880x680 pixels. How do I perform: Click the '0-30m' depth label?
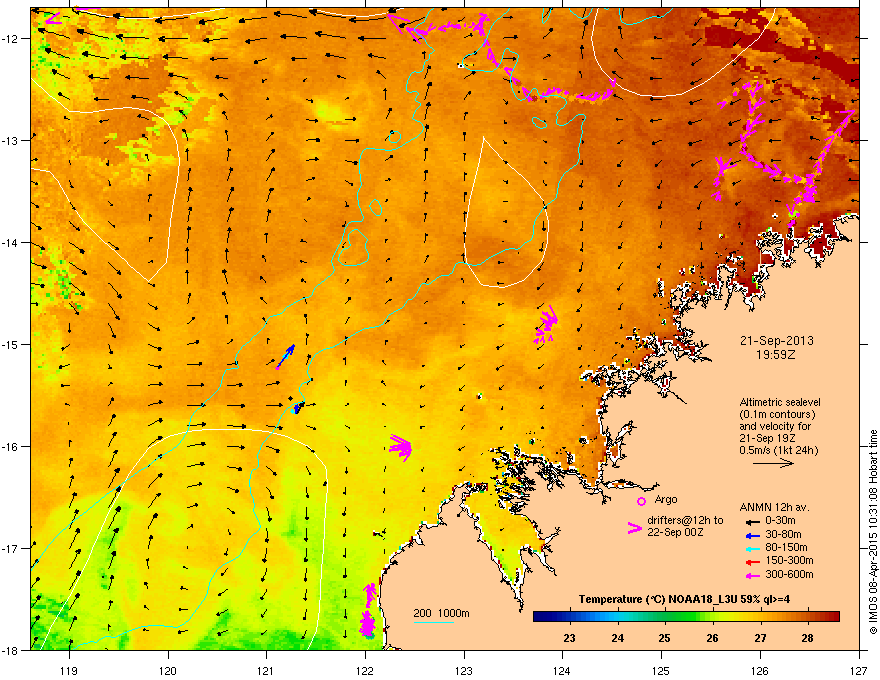point(780,521)
